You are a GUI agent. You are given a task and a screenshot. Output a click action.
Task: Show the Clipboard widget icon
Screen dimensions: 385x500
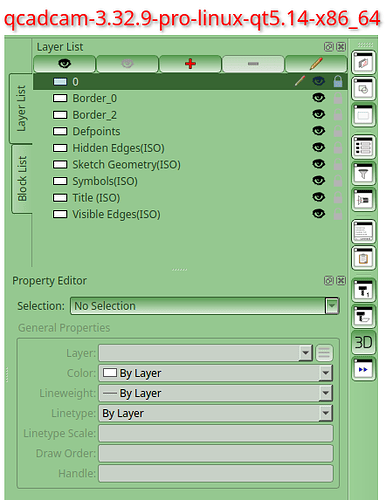pos(363,257)
